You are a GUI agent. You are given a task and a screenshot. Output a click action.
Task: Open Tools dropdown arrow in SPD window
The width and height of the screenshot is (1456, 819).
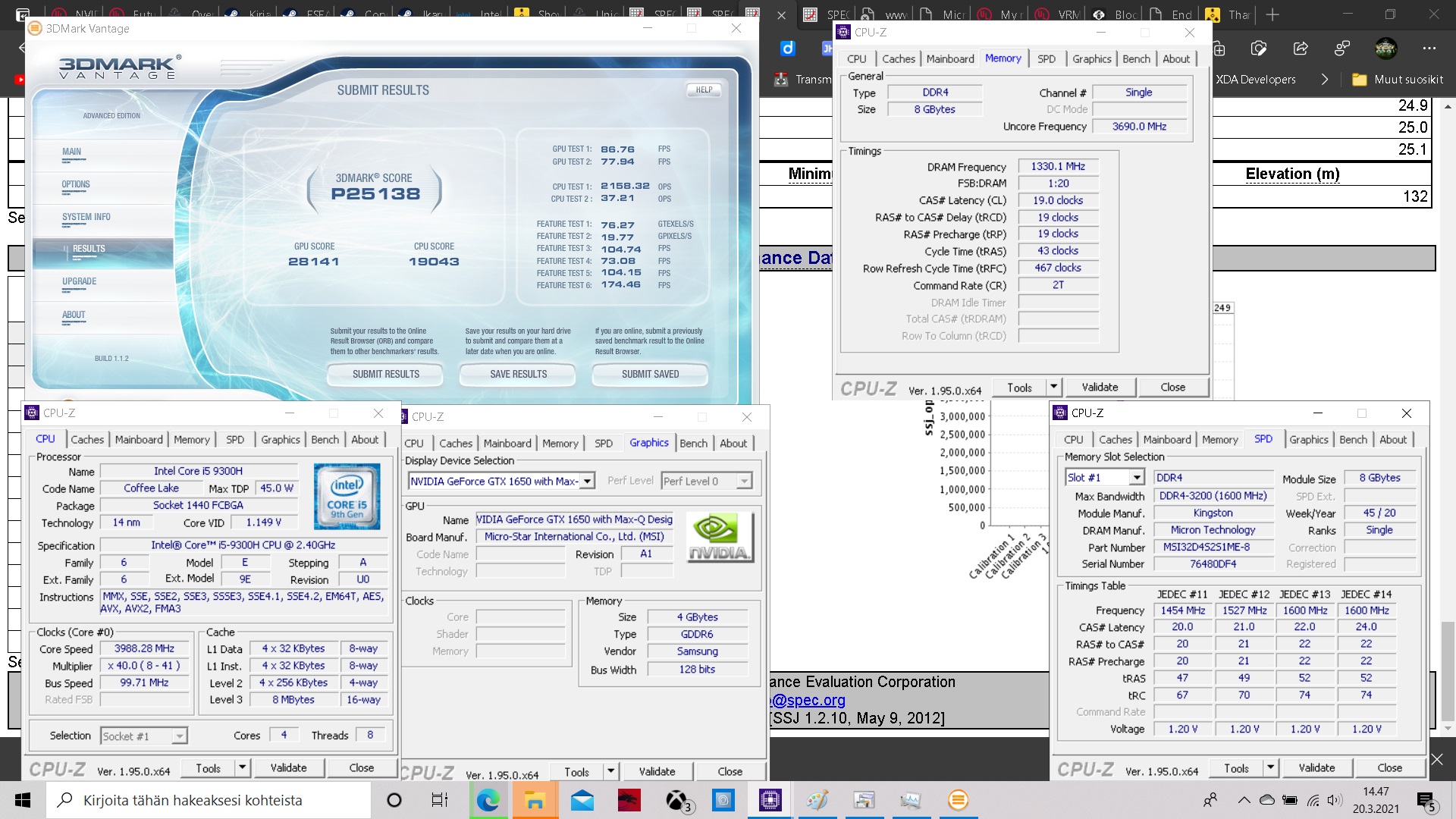tap(1270, 767)
